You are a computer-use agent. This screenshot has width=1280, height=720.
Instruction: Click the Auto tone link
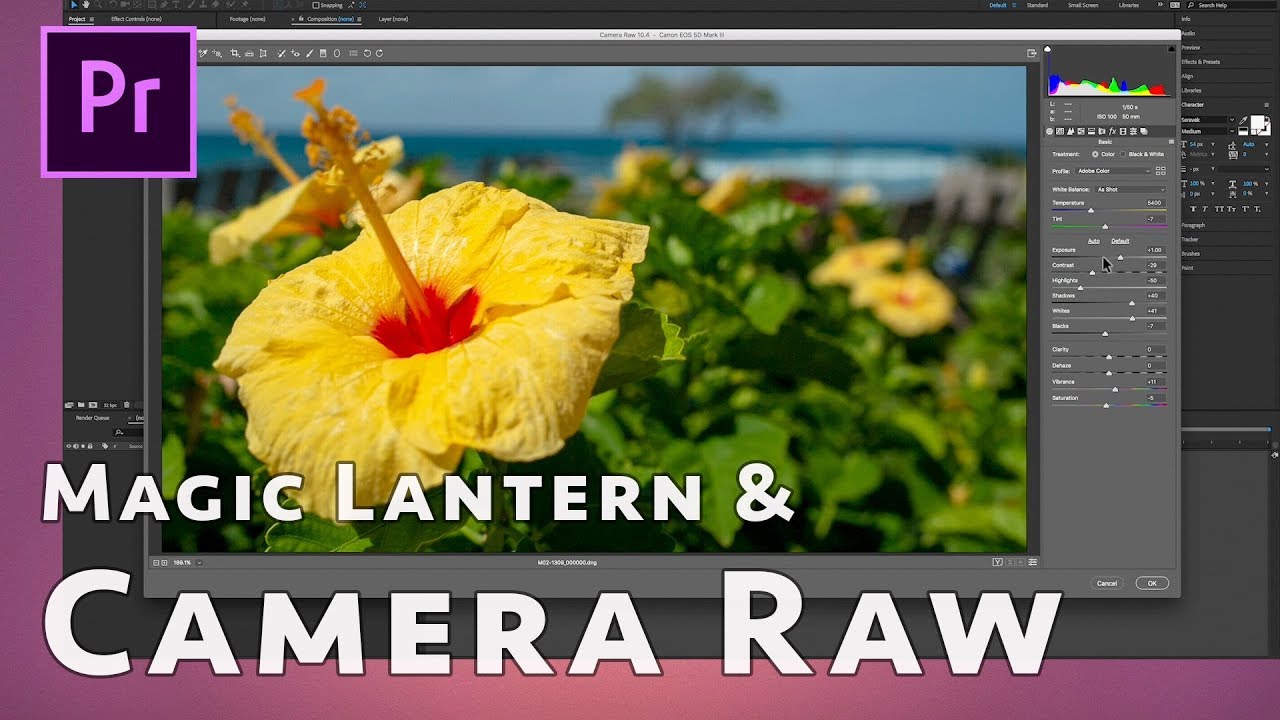(x=1094, y=241)
